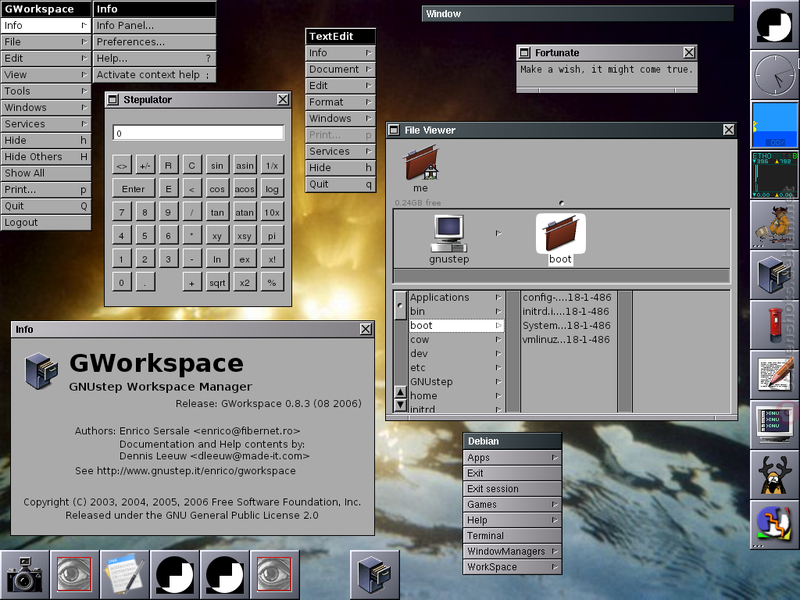Image resolution: width=800 pixels, height=600 pixels.
Task: Expand the WindowManagers submenu arrow
Action: (555, 551)
